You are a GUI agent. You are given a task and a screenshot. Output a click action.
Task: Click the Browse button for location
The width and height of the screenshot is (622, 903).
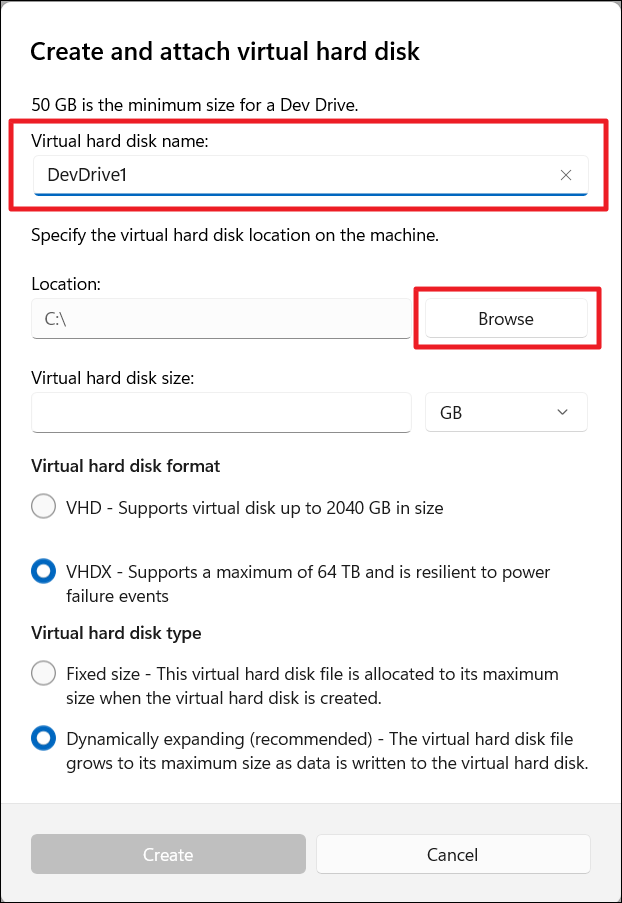(506, 319)
